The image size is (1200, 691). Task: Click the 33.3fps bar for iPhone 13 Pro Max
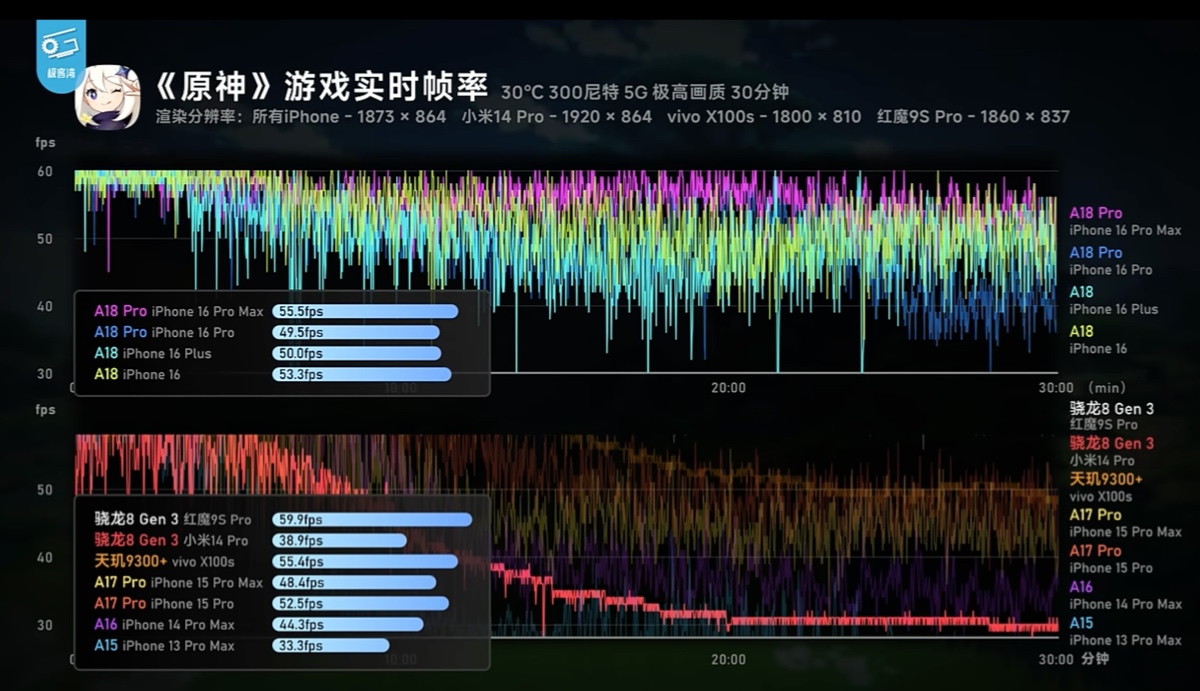coord(330,646)
